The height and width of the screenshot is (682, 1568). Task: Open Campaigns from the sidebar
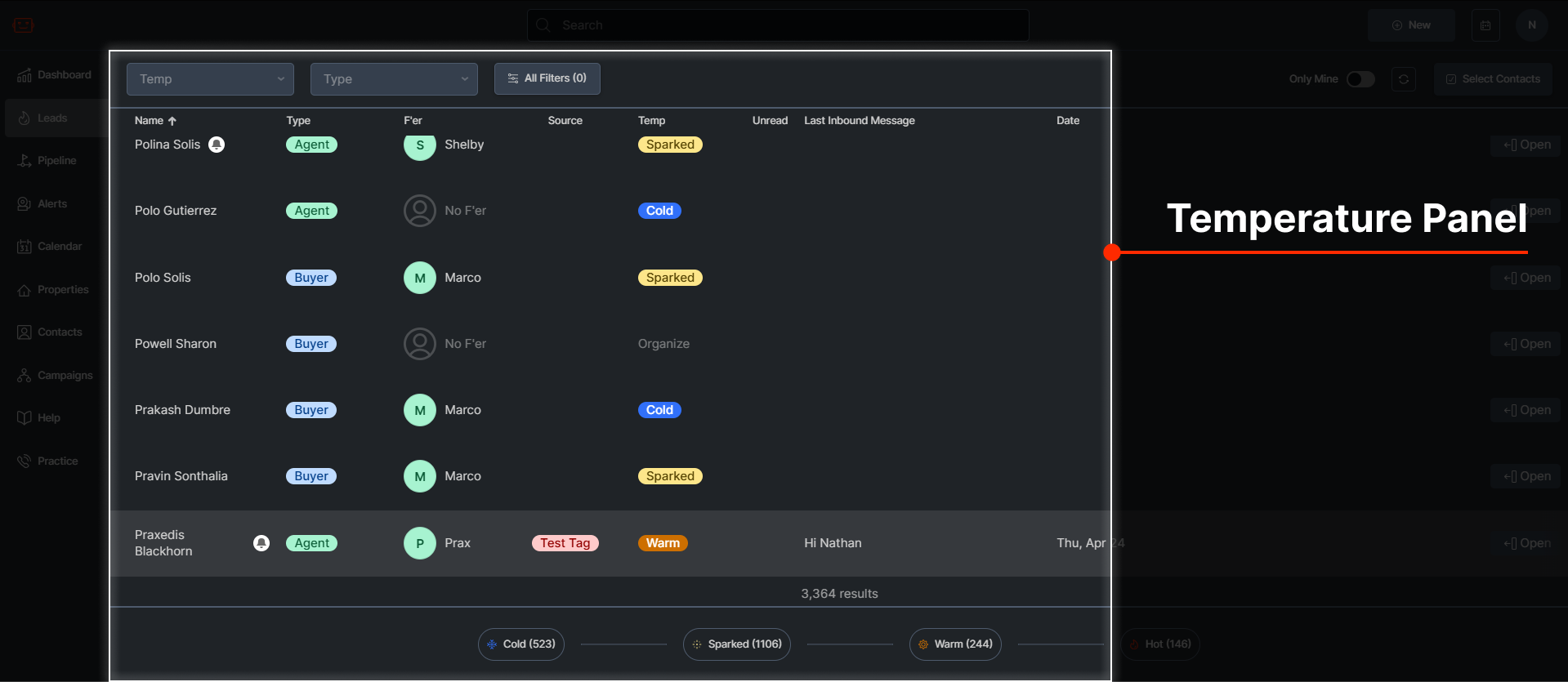pyautogui.click(x=65, y=376)
